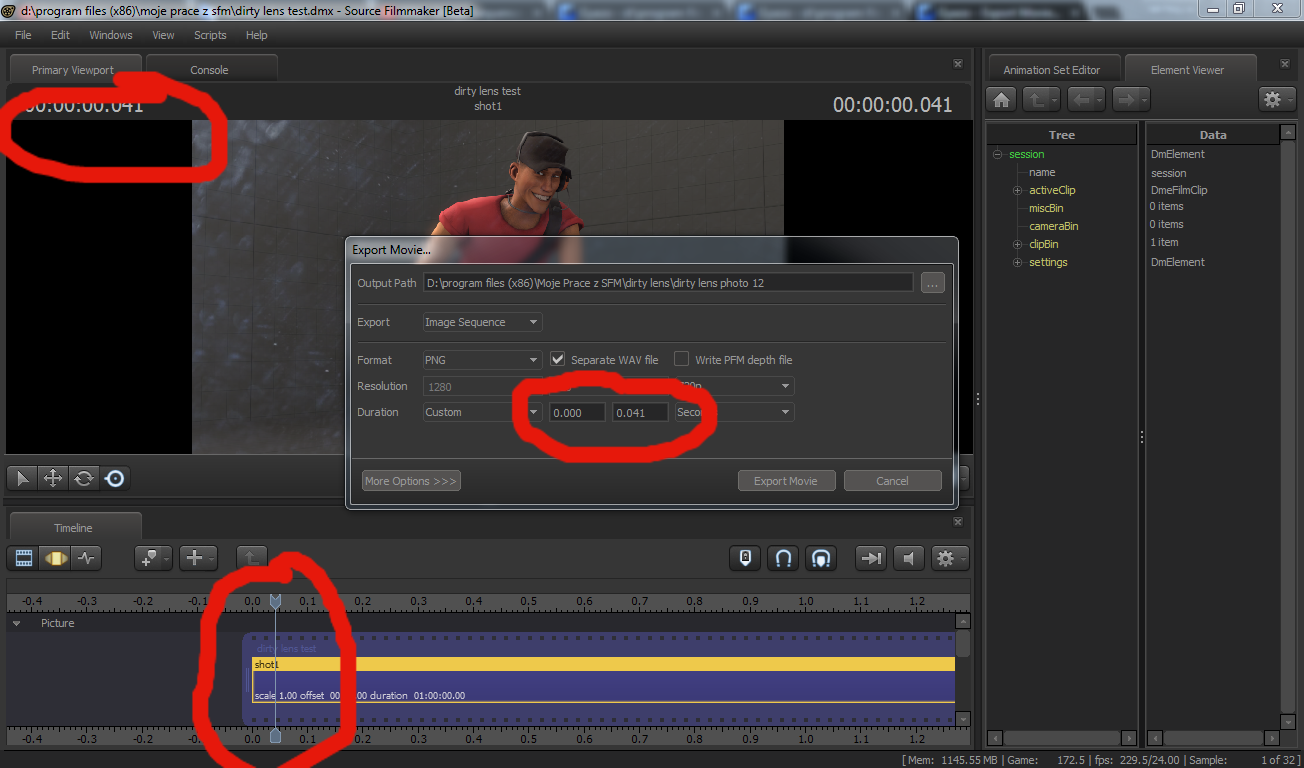Click the forward arrow in Element Viewer
The height and width of the screenshot is (768, 1304).
[1131, 99]
